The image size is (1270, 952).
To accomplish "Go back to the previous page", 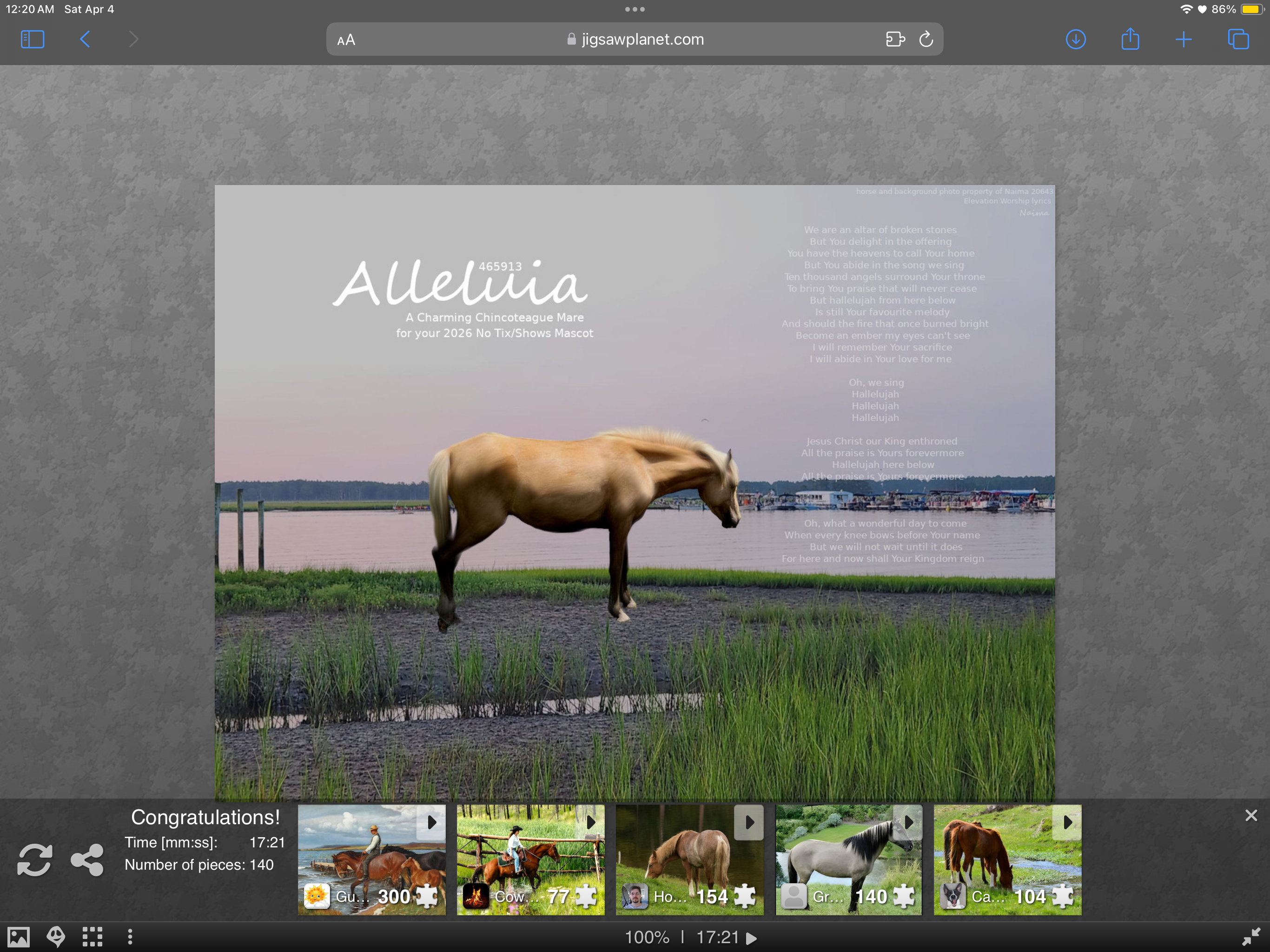I will tap(85, 40).
